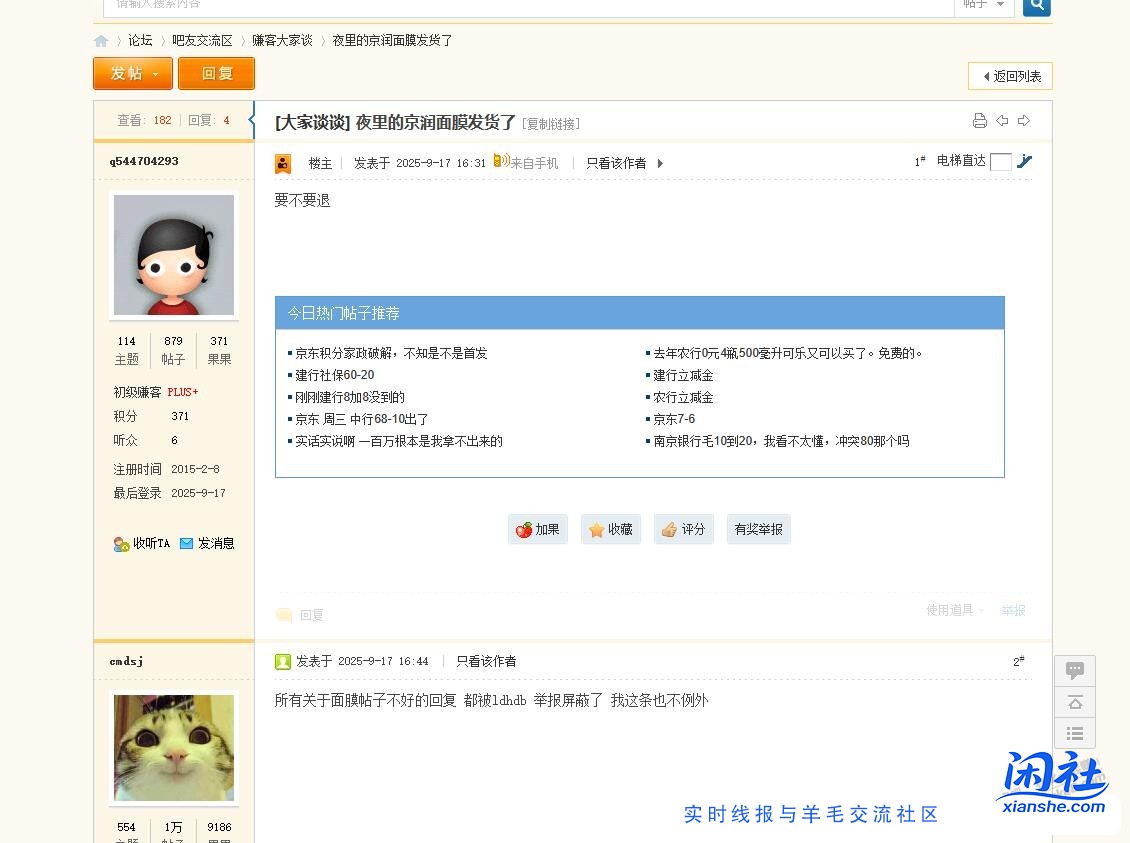
Task: Click the 发消息 envelope icon
Action: 186,543
